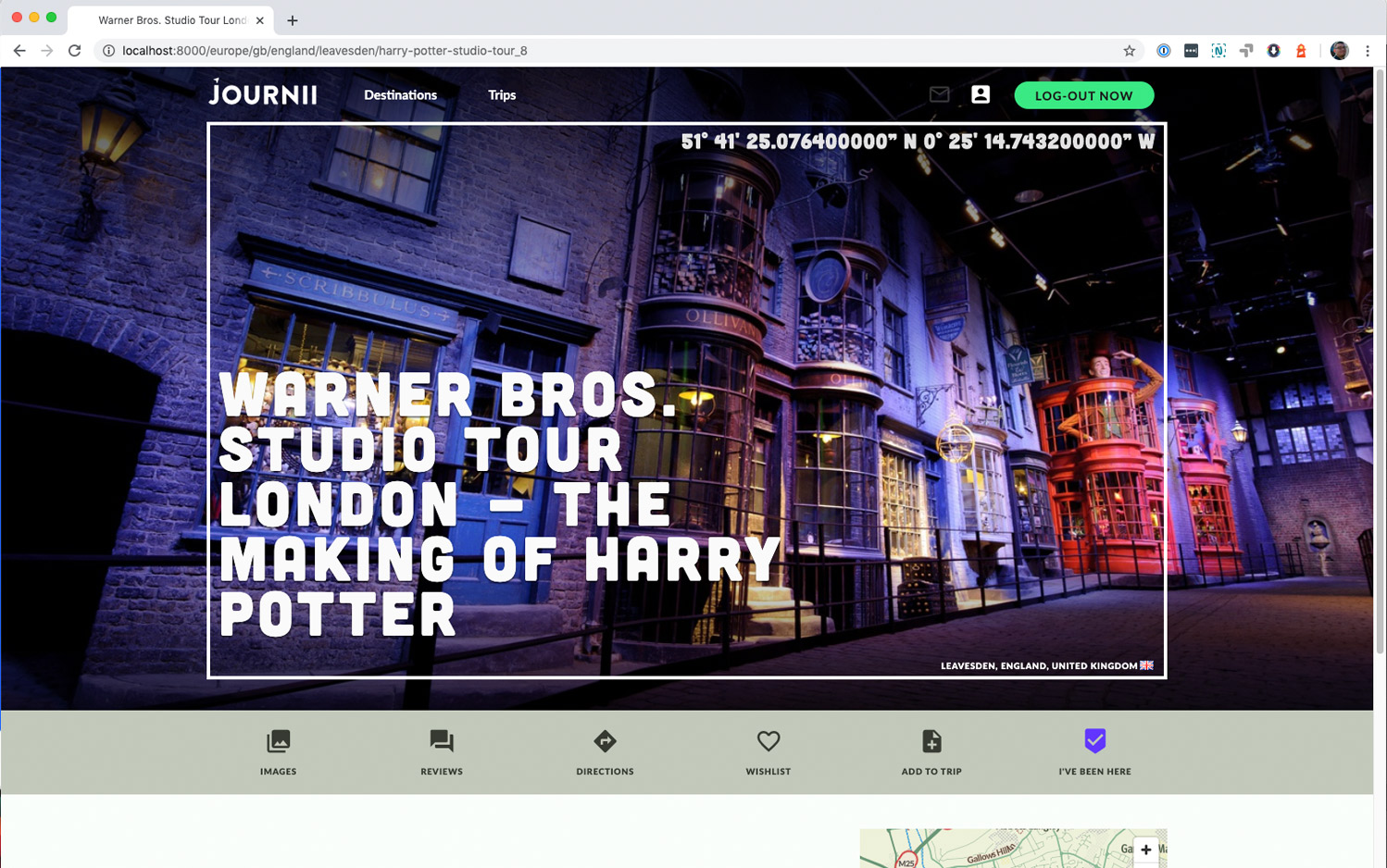Click the map preview thumbnail
The image size is (1387, 868).
point(1013,849)
